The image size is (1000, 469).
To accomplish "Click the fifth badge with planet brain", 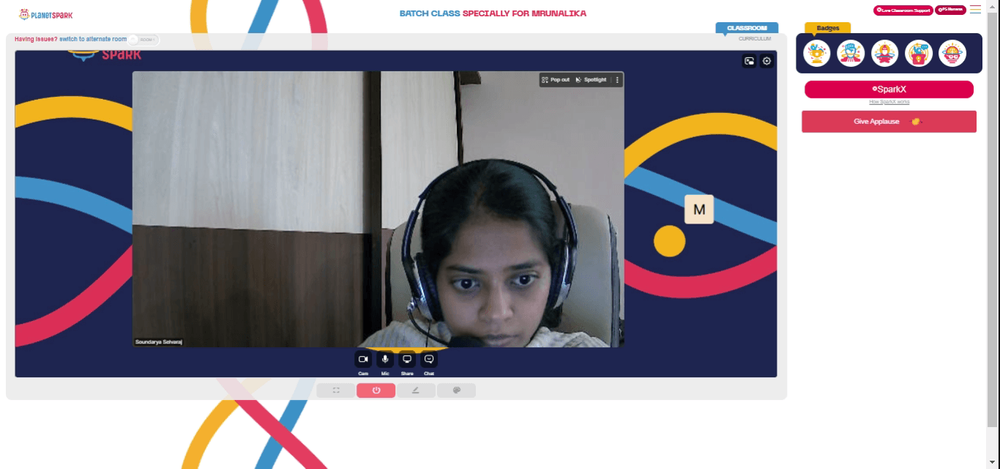I will (952, 54).
